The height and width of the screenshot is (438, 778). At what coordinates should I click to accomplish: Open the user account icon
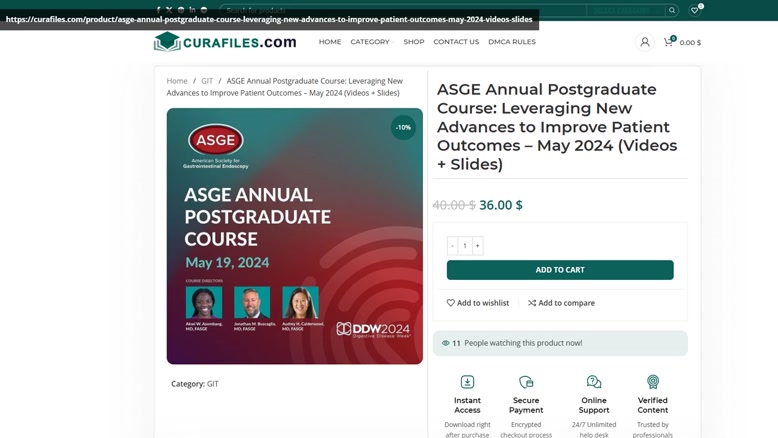point(645,42)
